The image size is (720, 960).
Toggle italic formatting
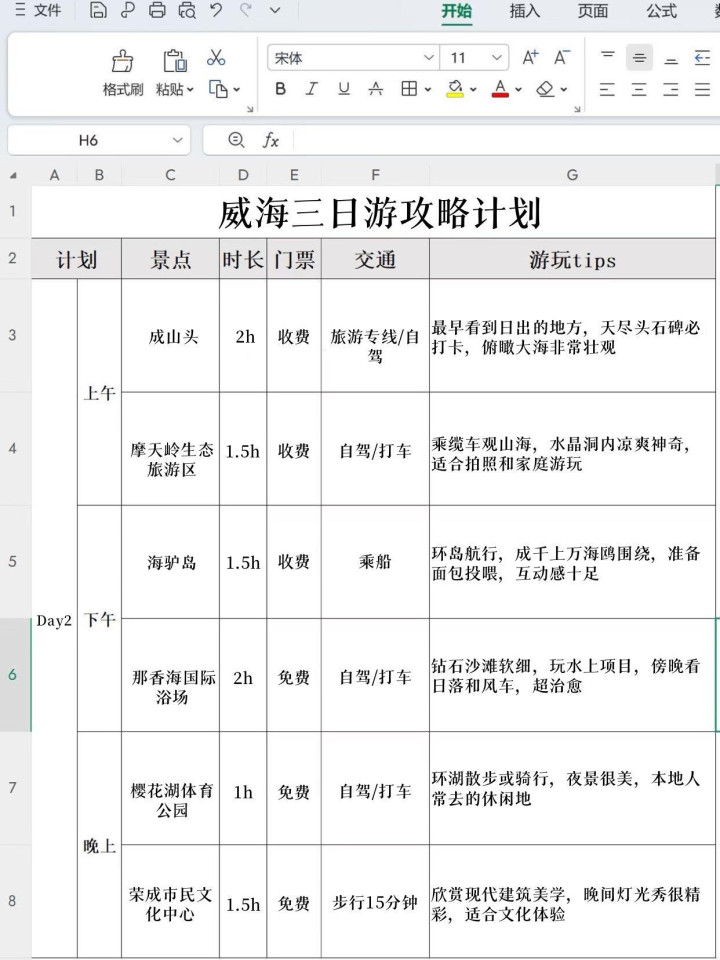point(311,89)
